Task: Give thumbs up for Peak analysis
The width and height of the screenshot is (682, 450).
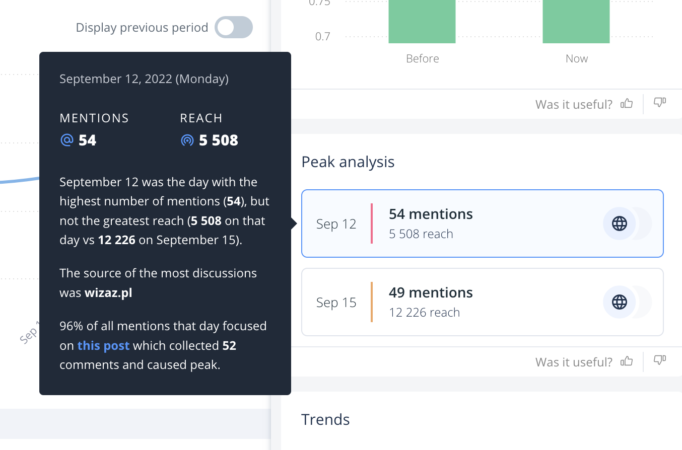Action: click(x=627, y=361)
